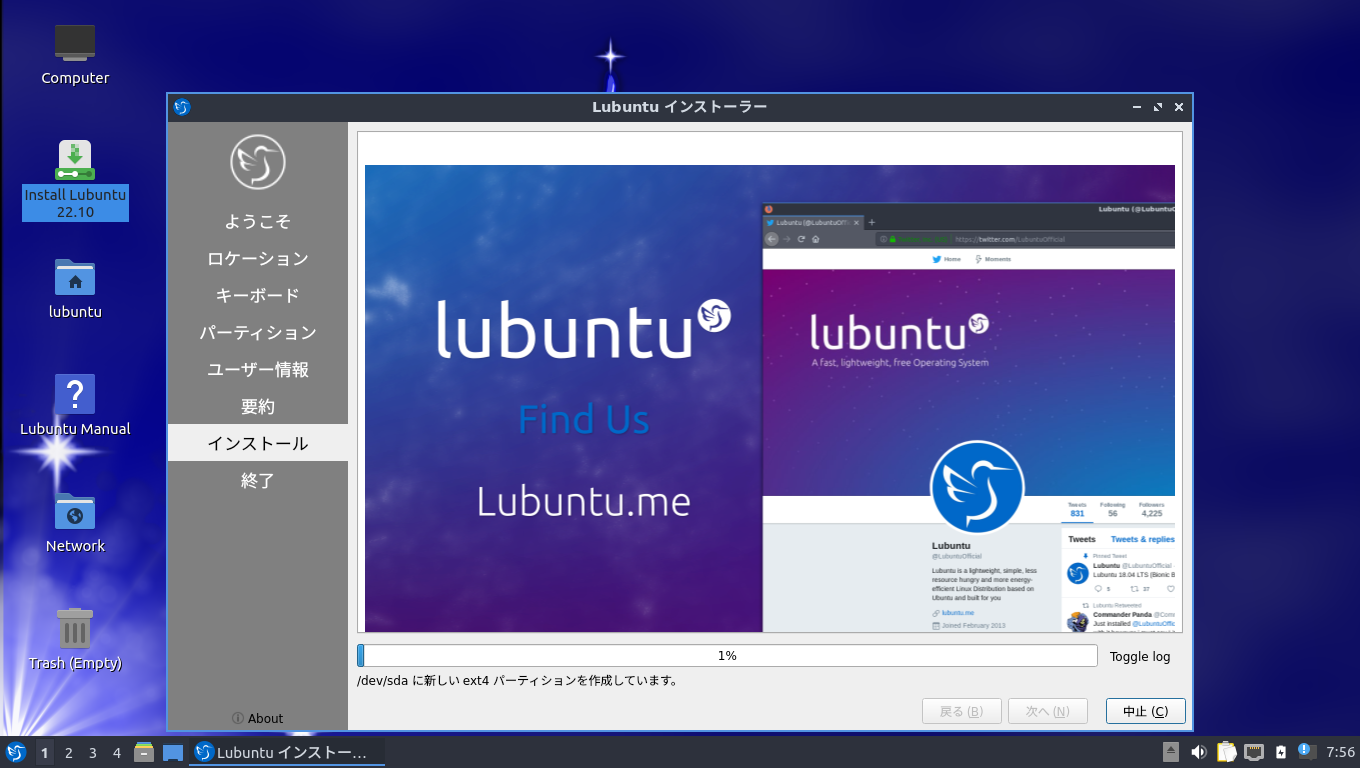Click the Lubuntu インストーラー taskbar window button
Viewport: 1360px width, 768px height.
287,752
